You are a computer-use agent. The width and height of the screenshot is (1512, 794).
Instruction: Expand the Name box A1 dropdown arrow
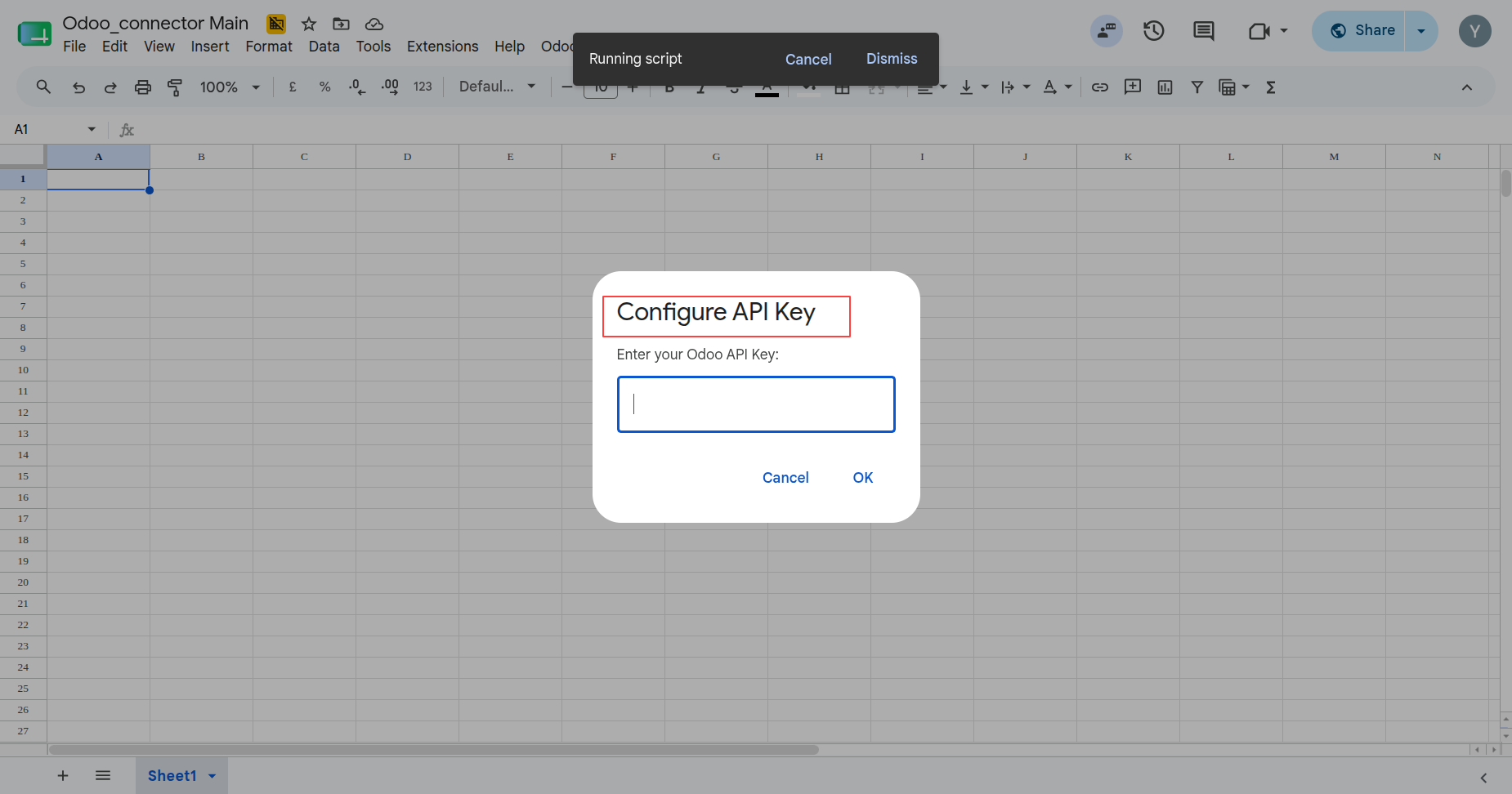point(92,129)
